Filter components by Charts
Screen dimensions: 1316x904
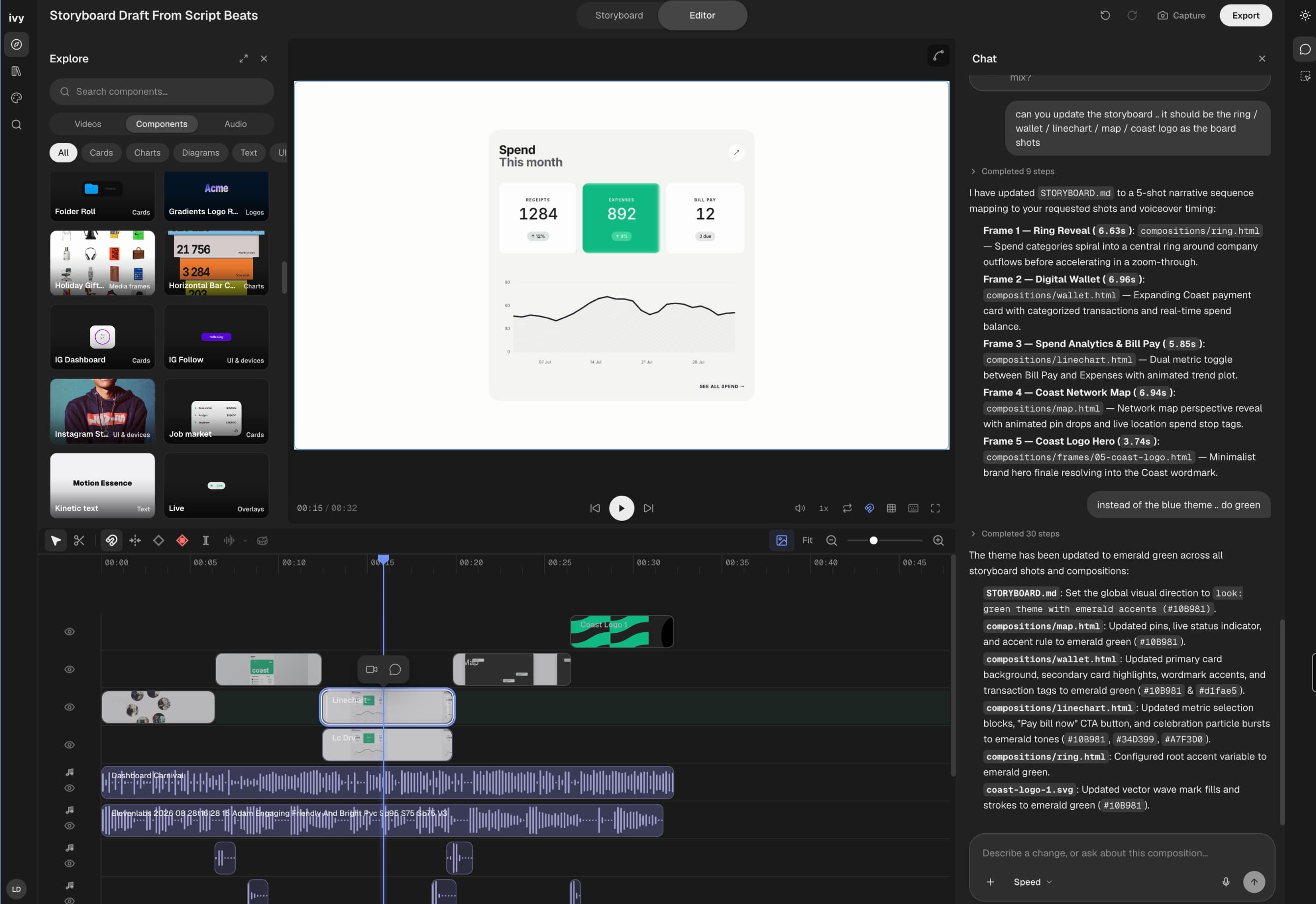coord(147,153)
